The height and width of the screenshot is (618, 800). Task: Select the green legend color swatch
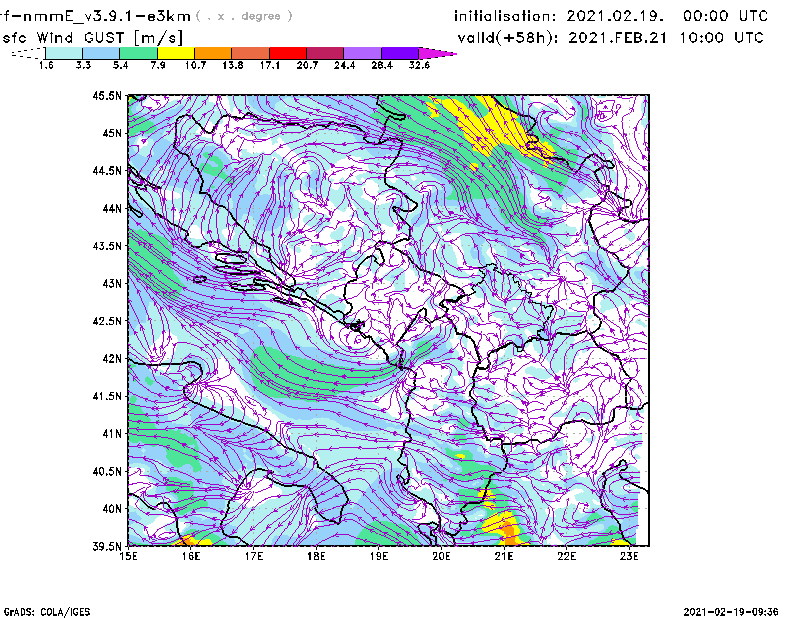click(138, 53)
